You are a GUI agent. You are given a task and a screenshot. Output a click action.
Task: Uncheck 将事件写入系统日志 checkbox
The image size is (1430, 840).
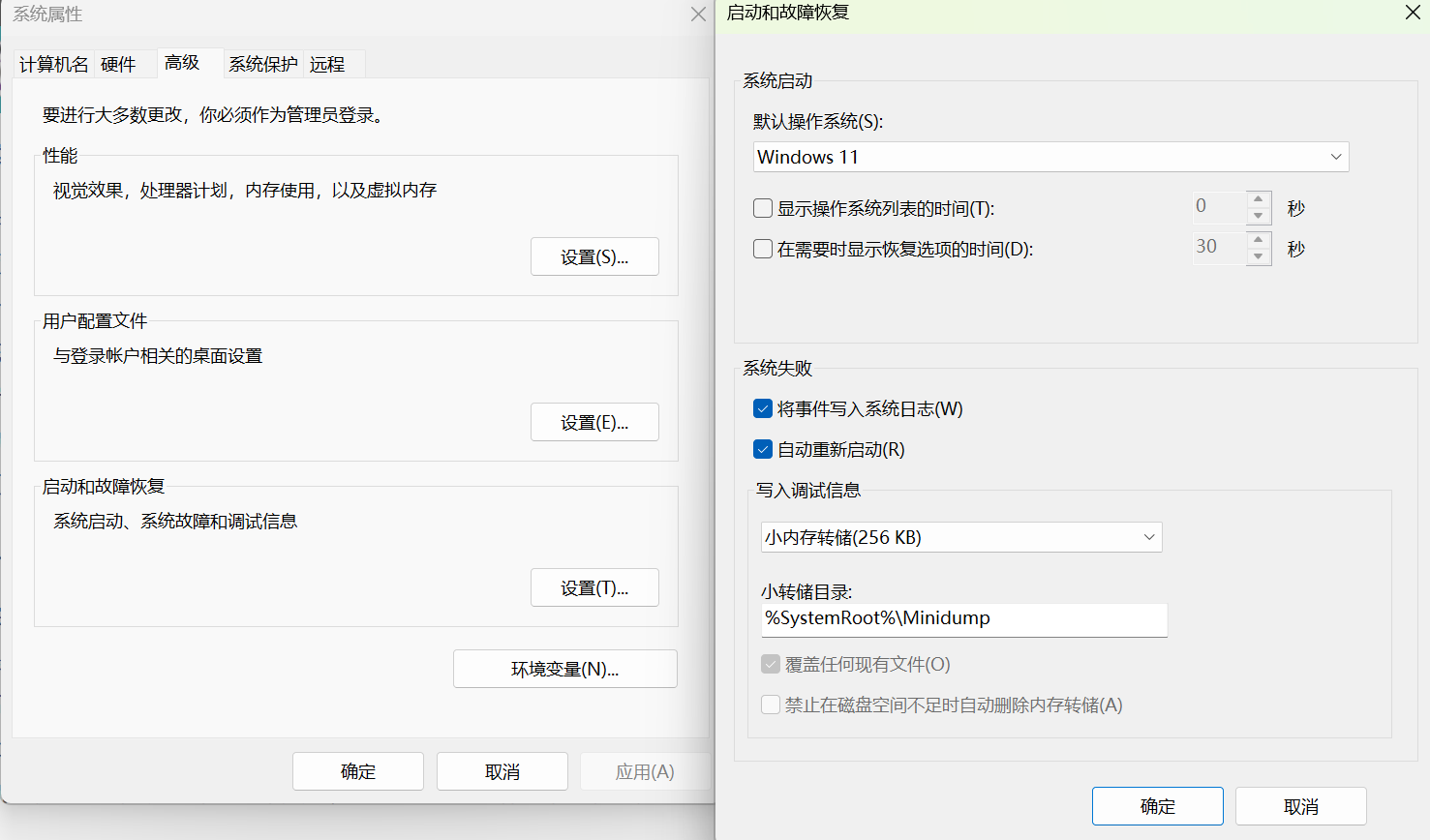[x=763, y=408]
